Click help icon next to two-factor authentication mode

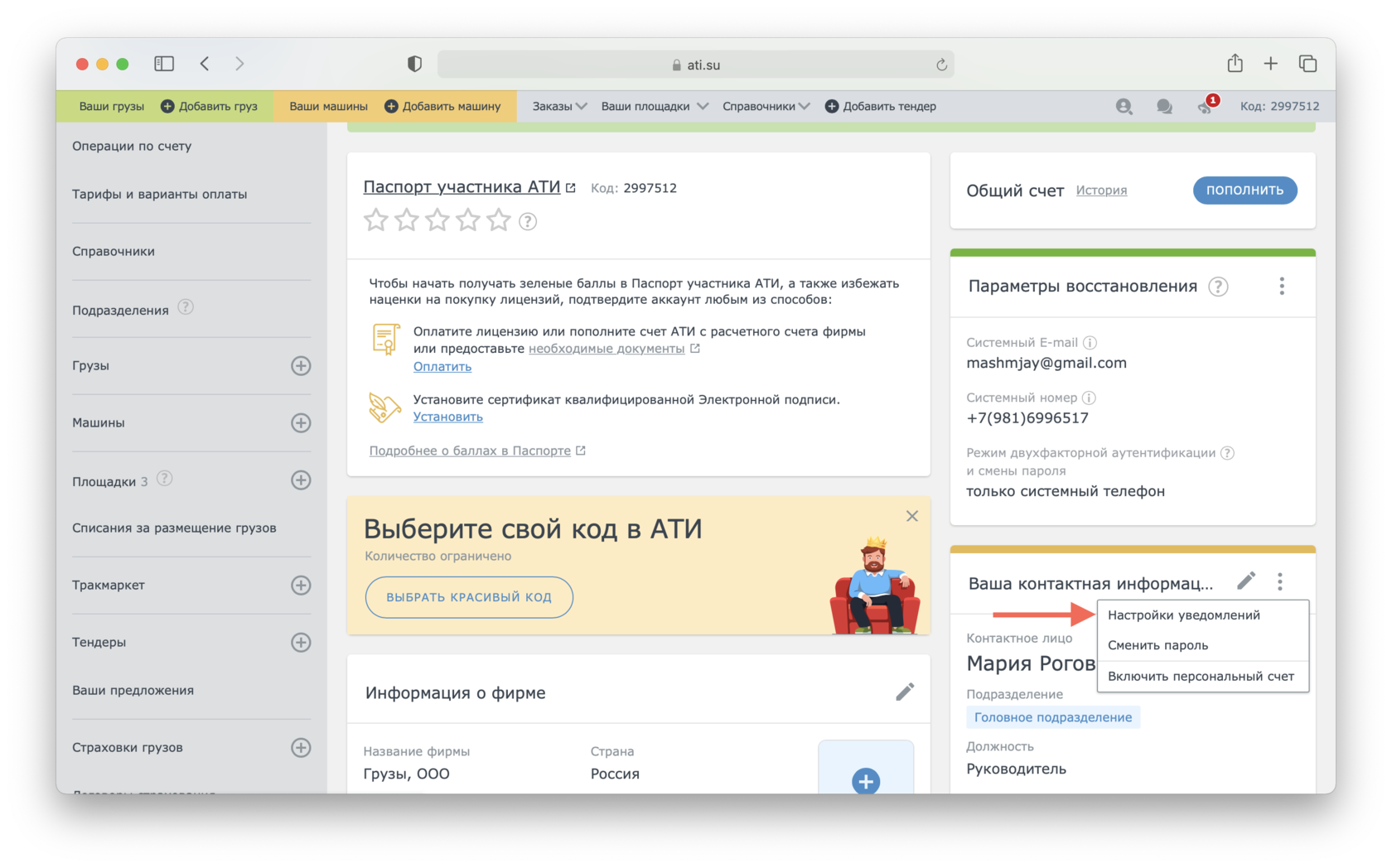[x=1228, y=452]
